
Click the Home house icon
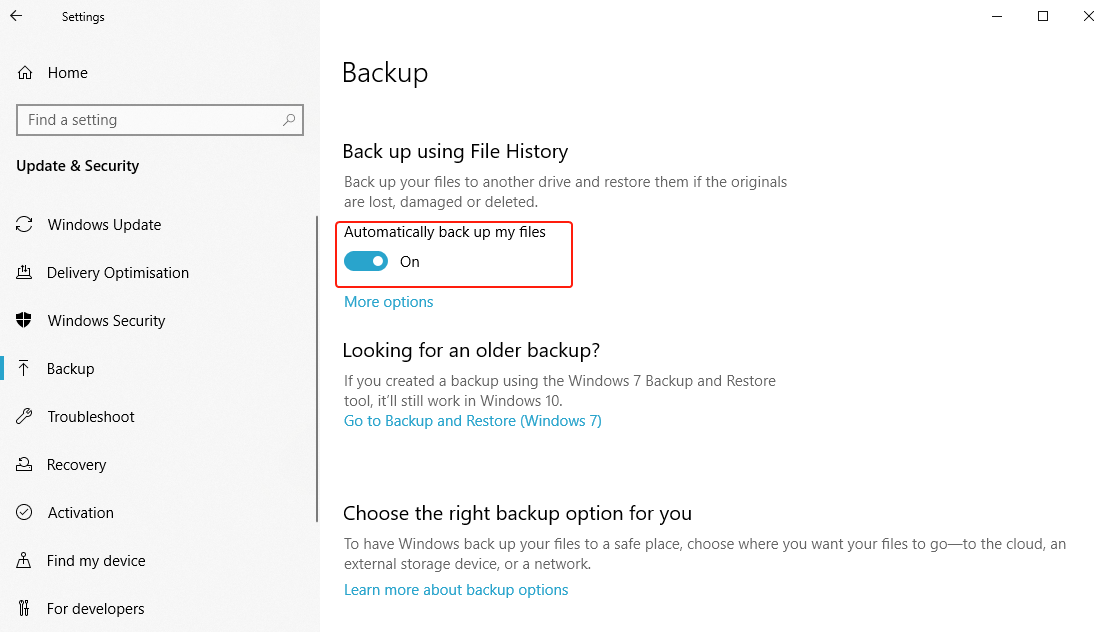coord(24,72)
